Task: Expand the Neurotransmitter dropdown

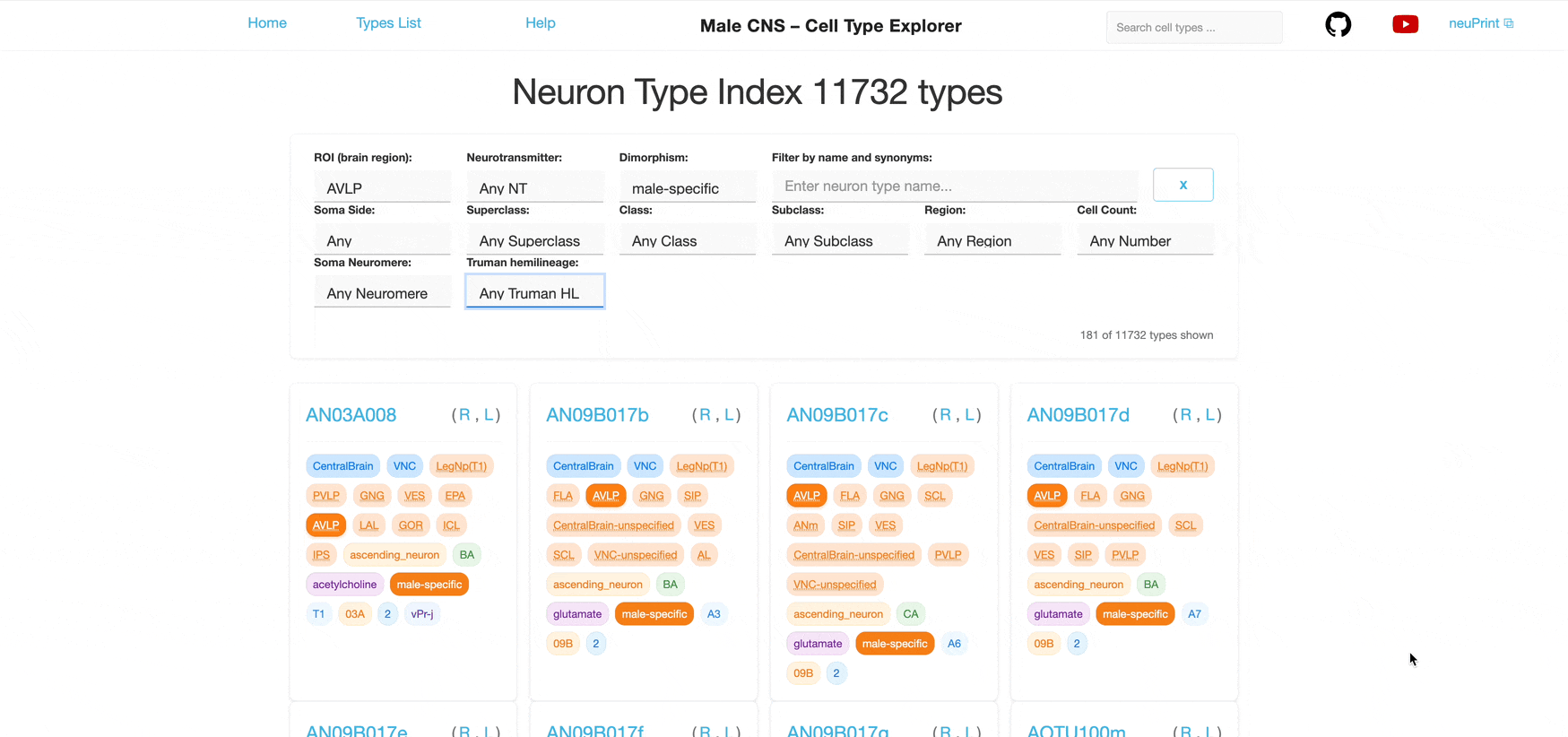Action: point(534,188)
